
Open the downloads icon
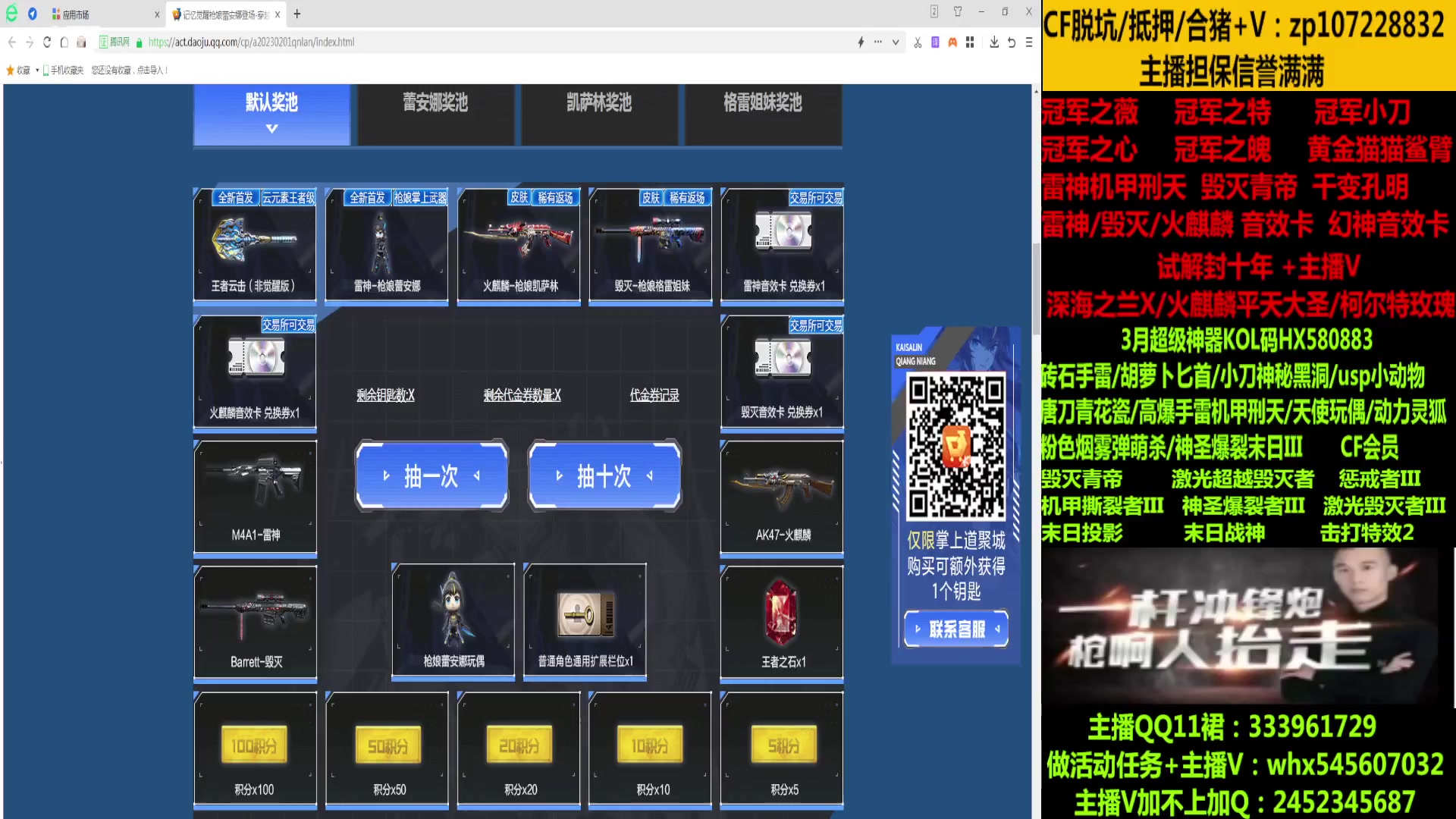click(994, 42)
